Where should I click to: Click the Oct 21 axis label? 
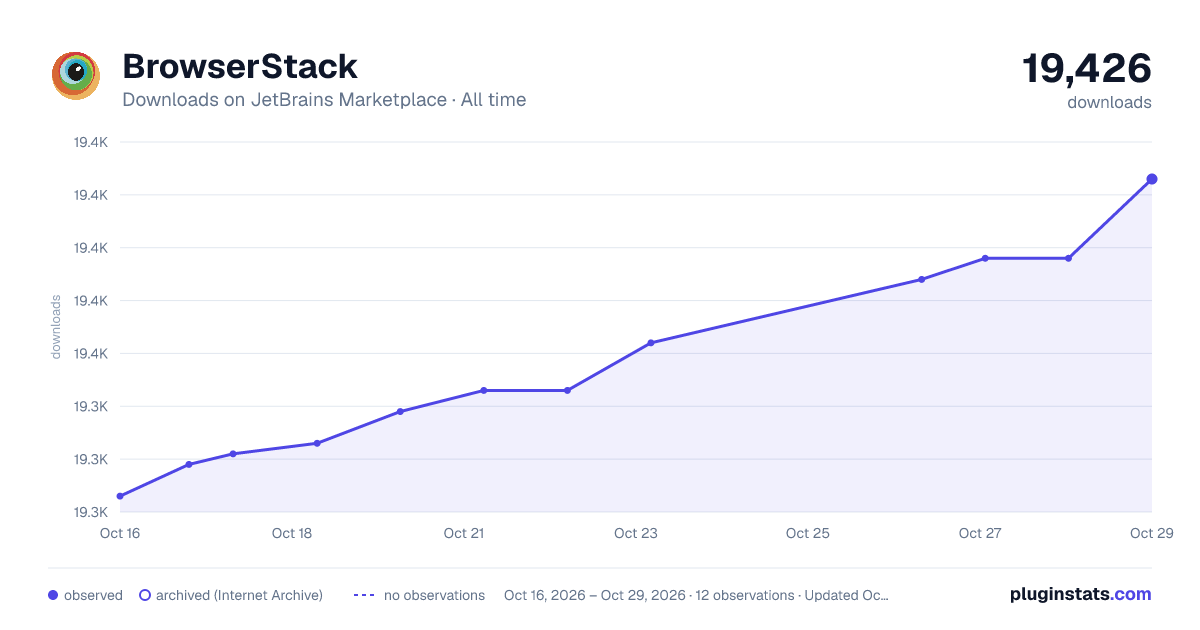pyautogui.click(x=464, y=533)
